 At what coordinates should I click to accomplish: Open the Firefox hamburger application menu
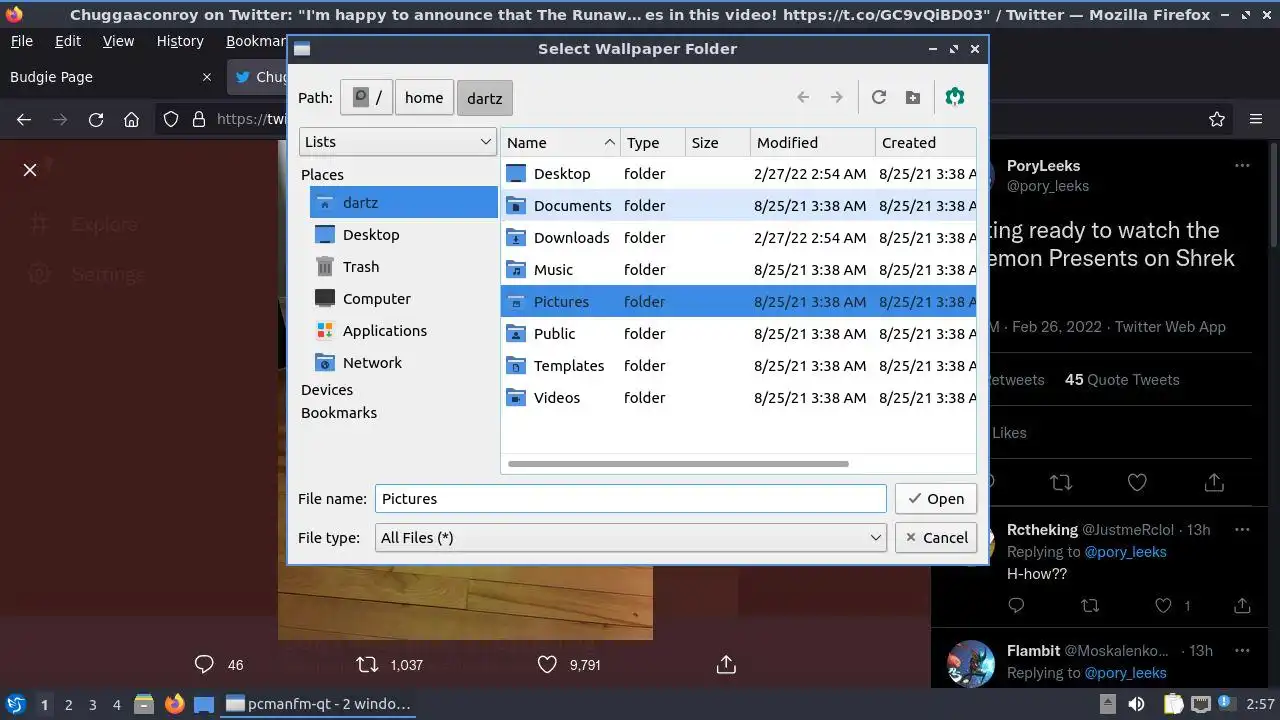point(1256,119)
